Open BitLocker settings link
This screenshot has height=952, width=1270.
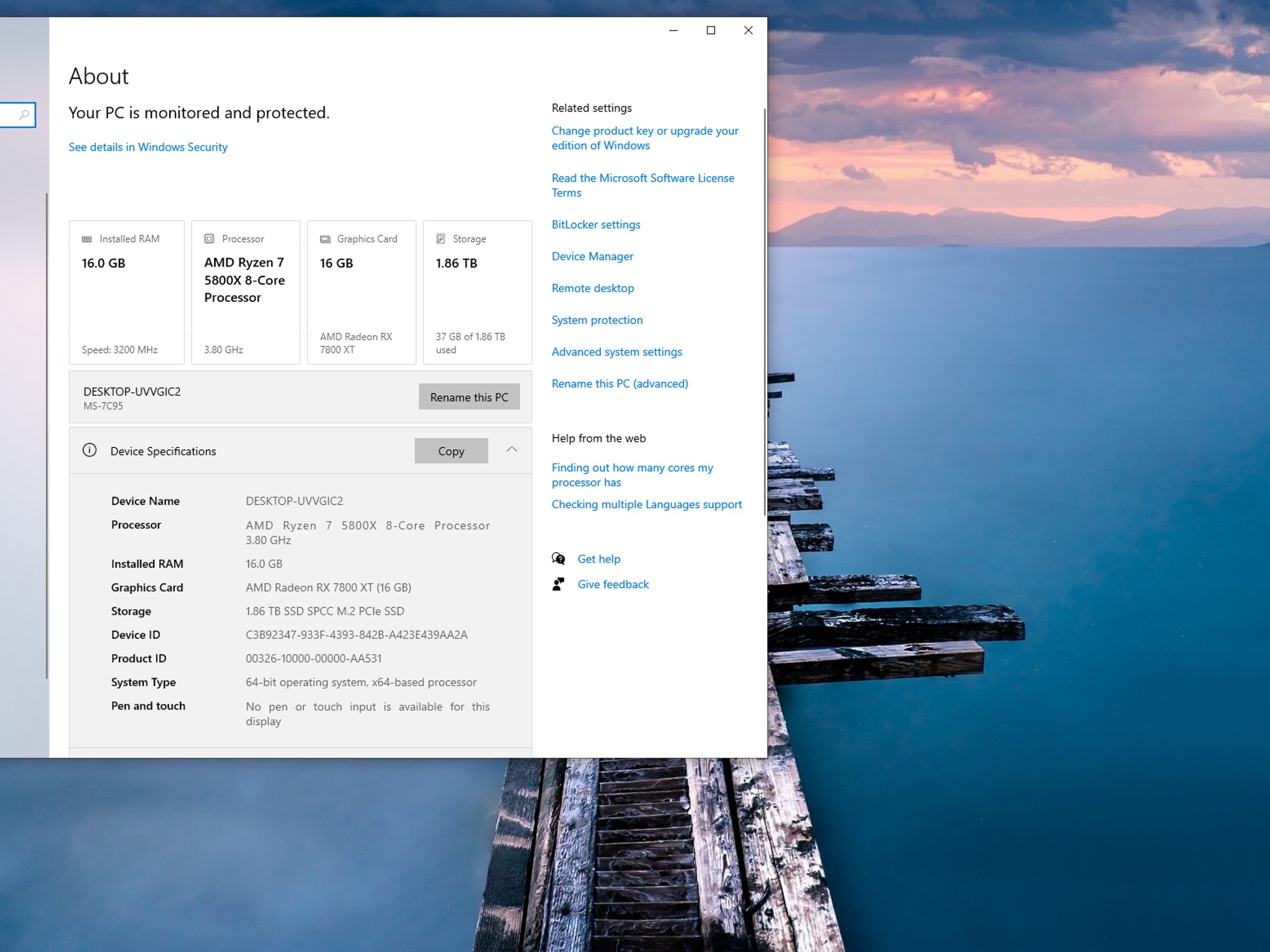(596, 224)
